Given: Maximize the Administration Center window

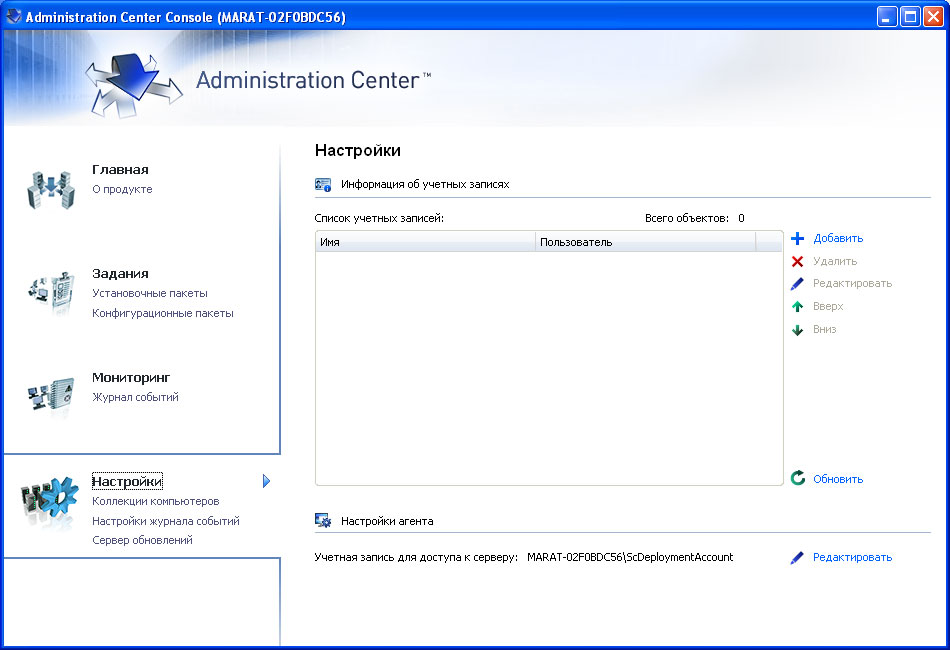Looking at the screenshot, I should pos(911,16).
